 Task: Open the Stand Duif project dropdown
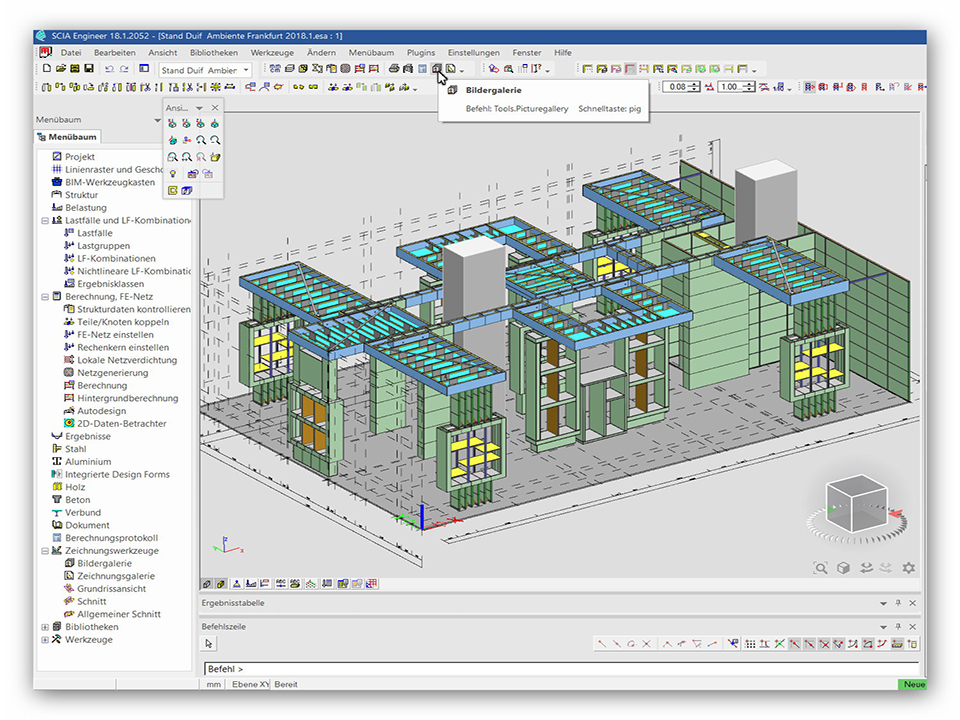click(246, 70)
